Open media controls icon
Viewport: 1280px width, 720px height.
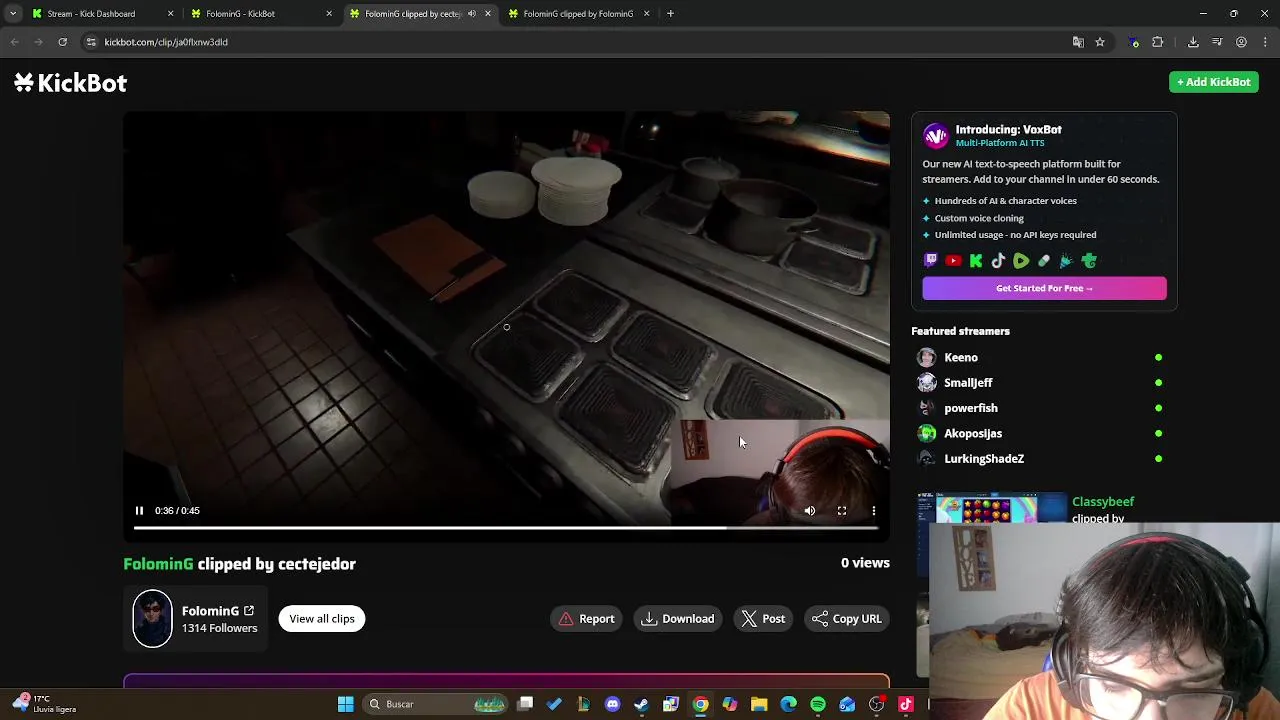pyautogui.click(x=1217, y=42)
